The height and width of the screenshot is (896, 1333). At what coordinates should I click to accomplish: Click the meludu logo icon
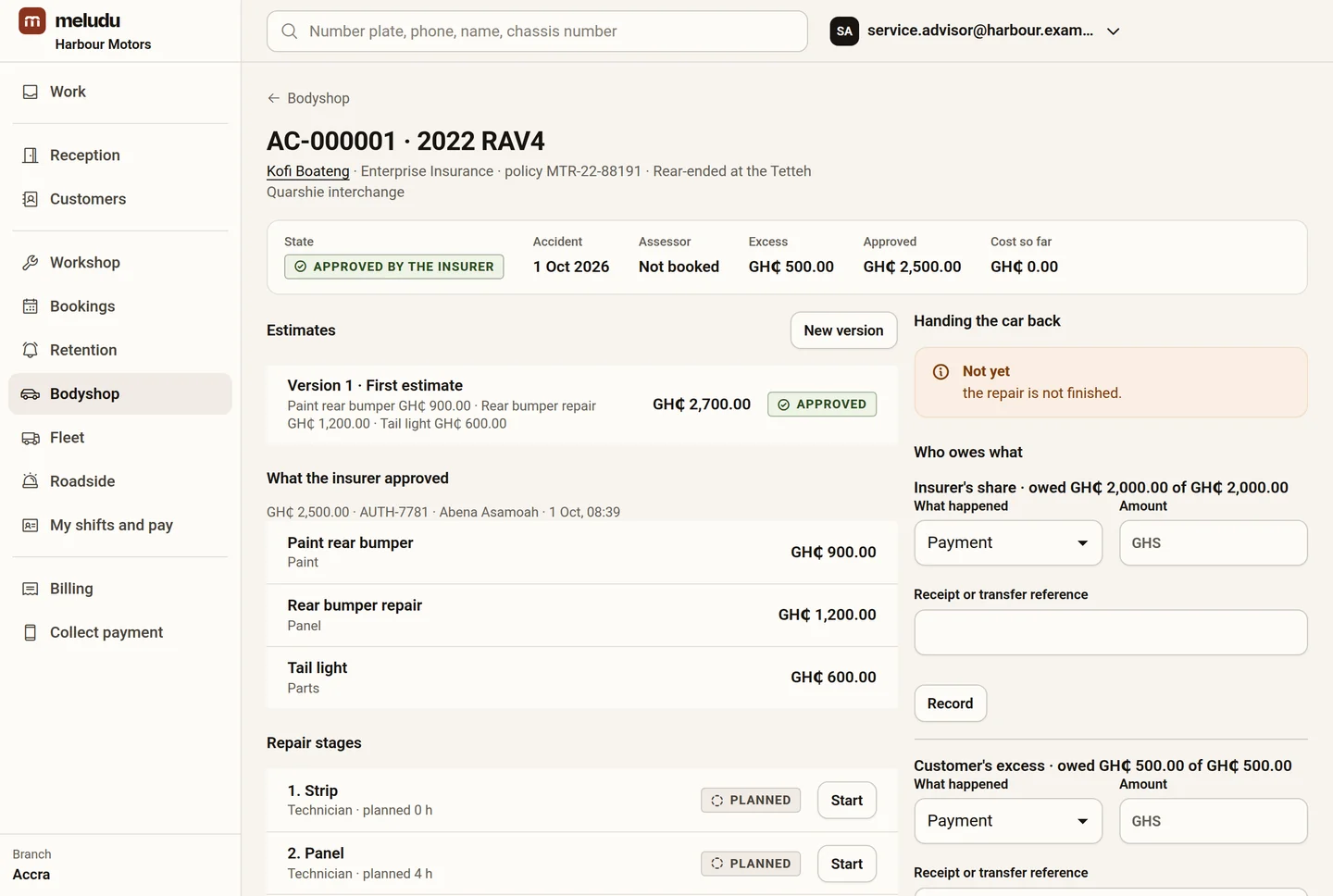[x=32, y=20]
